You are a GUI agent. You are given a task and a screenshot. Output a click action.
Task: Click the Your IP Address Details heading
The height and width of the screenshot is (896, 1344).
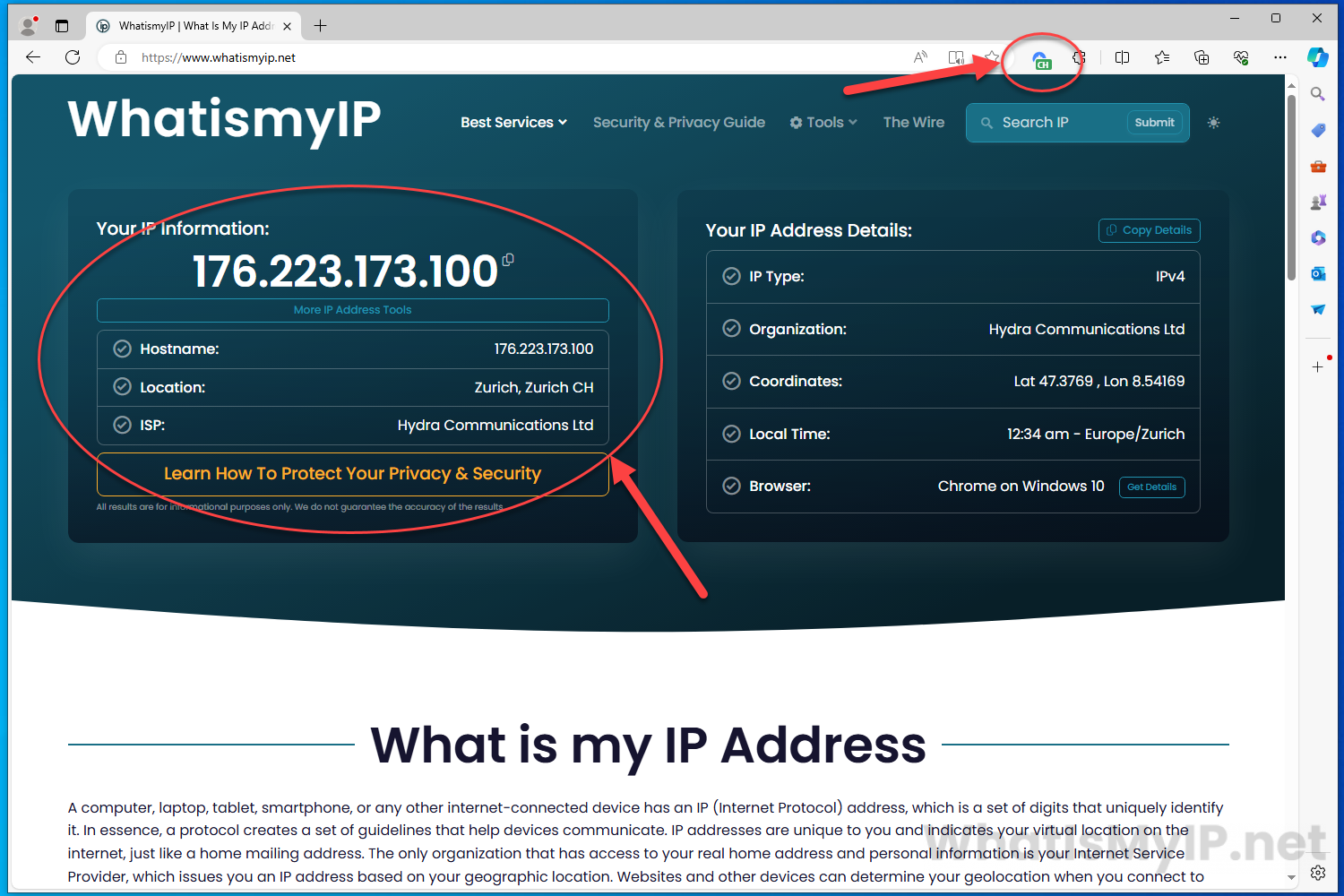[x=809, y=230]
